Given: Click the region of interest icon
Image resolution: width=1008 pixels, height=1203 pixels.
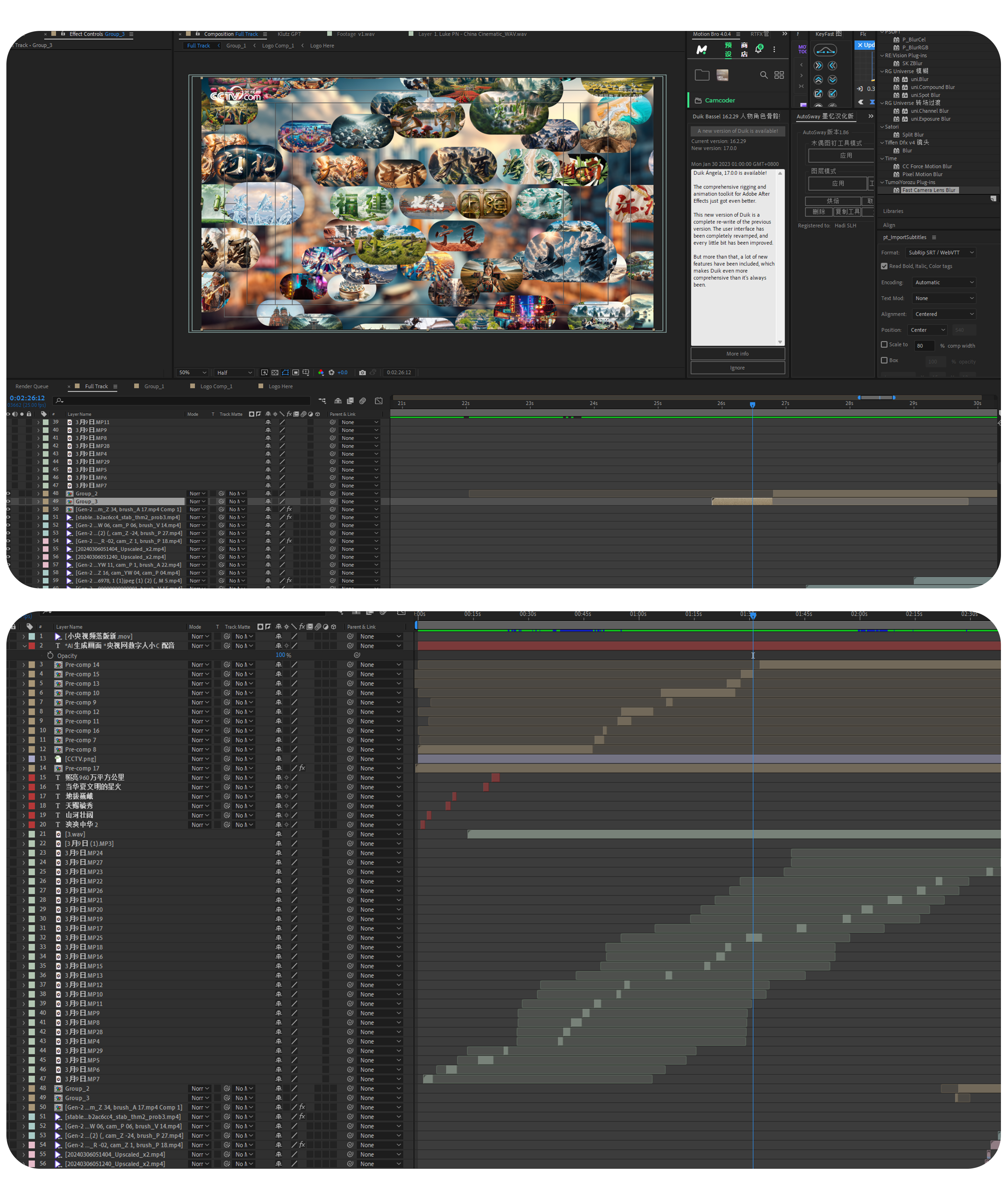Looking at the screenshot, I should [296, 372].
